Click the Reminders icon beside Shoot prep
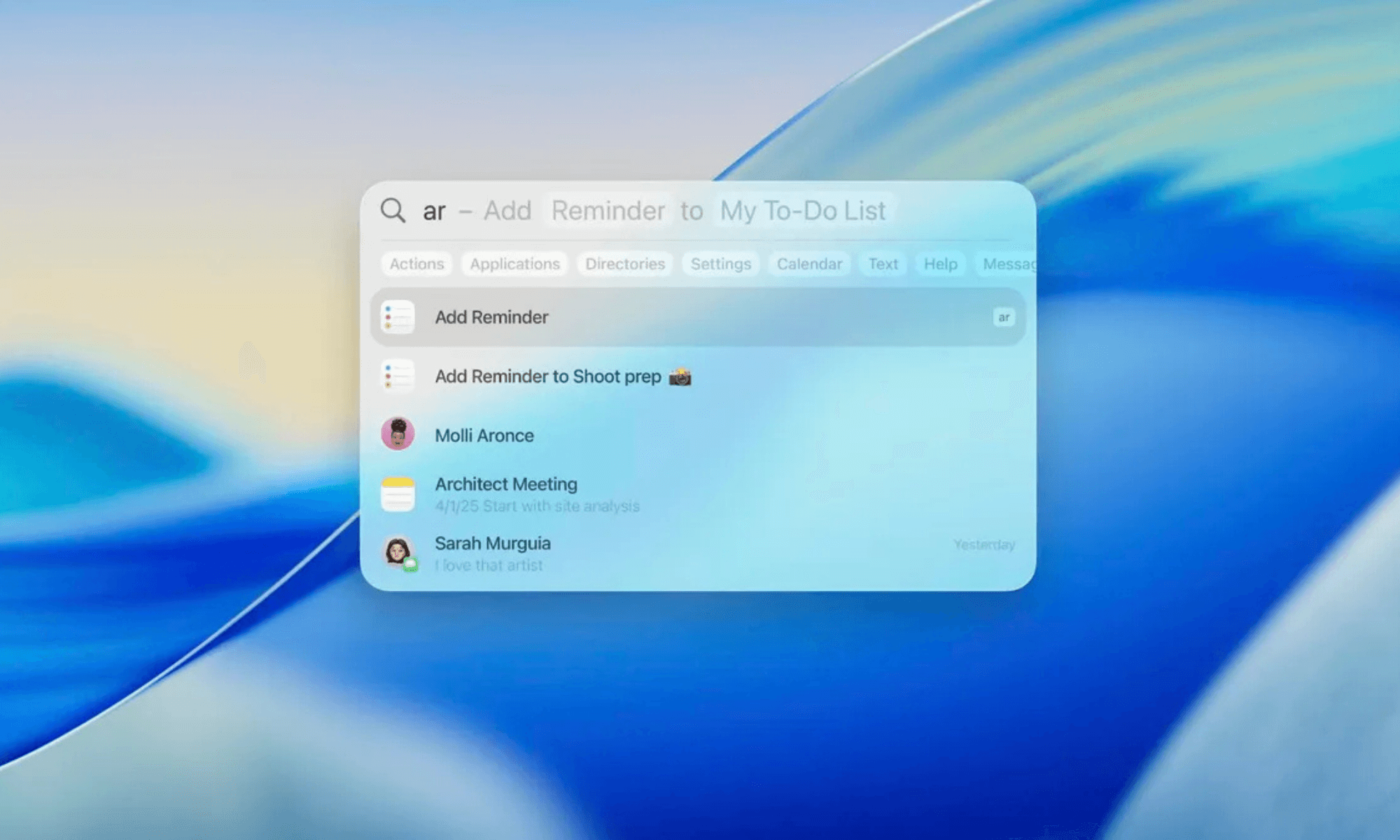This screenshot has width=1400, height=840. 398,376
